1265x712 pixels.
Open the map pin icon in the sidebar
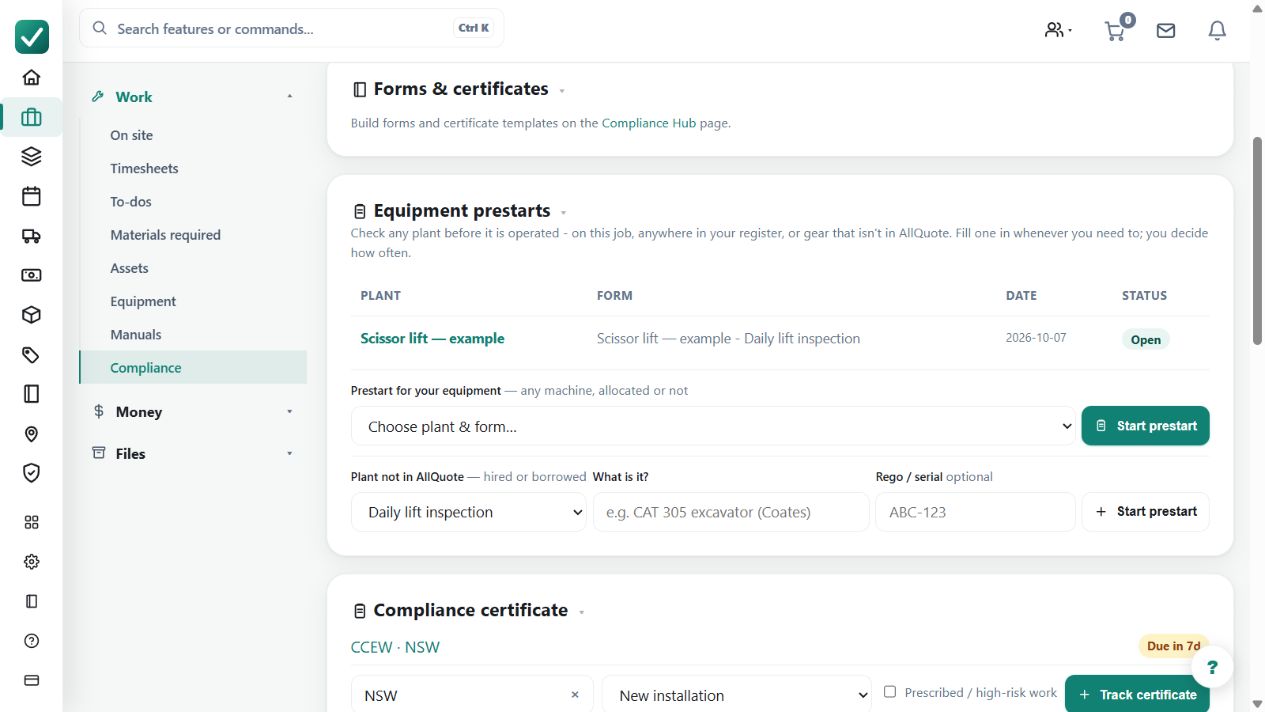(31, 434)
